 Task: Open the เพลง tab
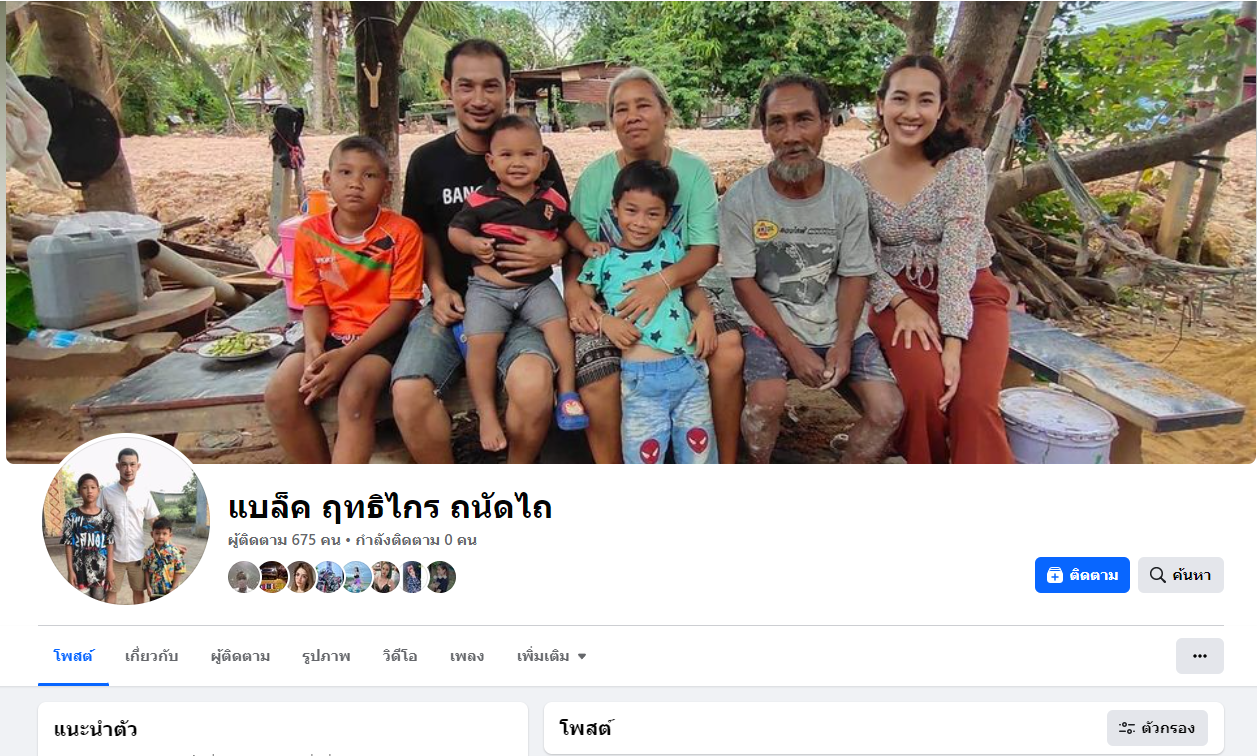click(x=467, y=656)
